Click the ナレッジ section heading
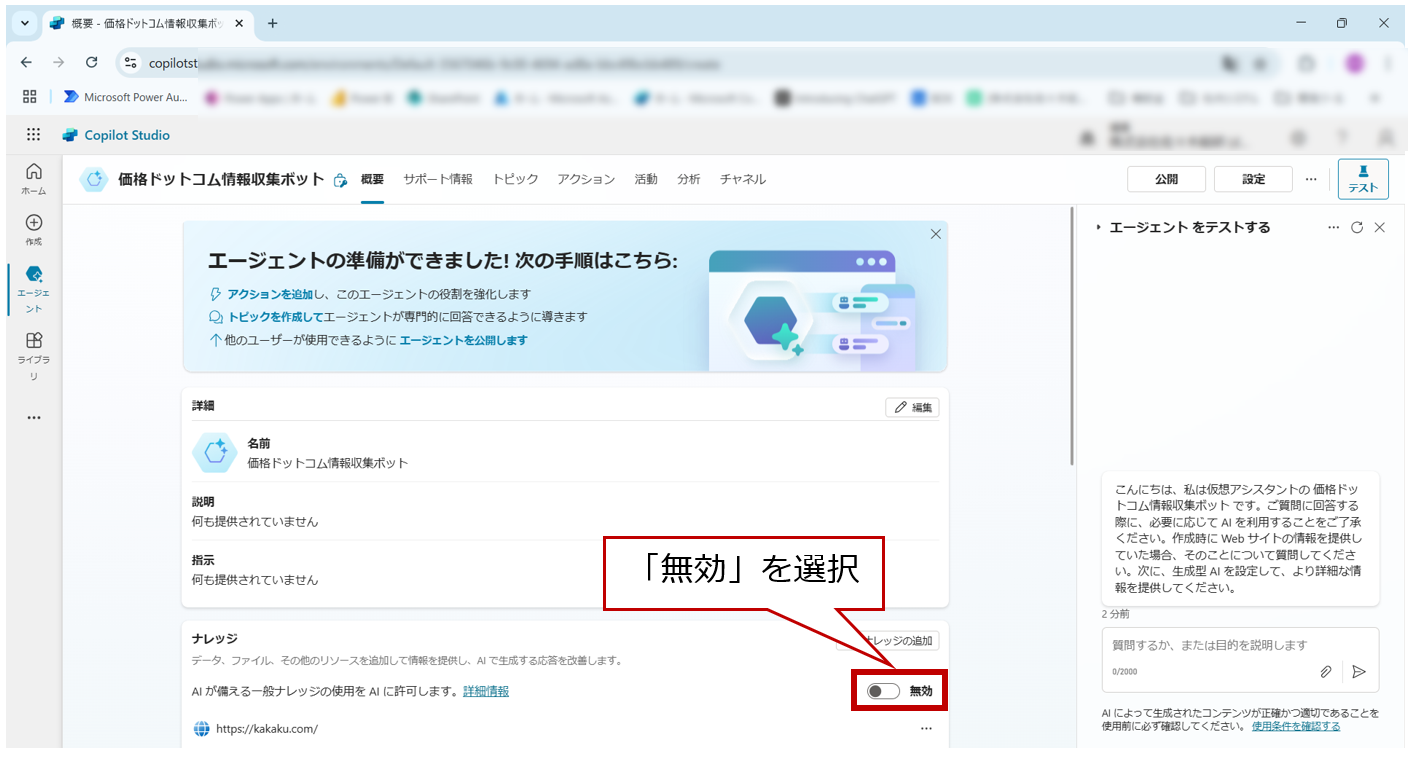This screenshot has width=1412, height=779. (x=214, y=638)
